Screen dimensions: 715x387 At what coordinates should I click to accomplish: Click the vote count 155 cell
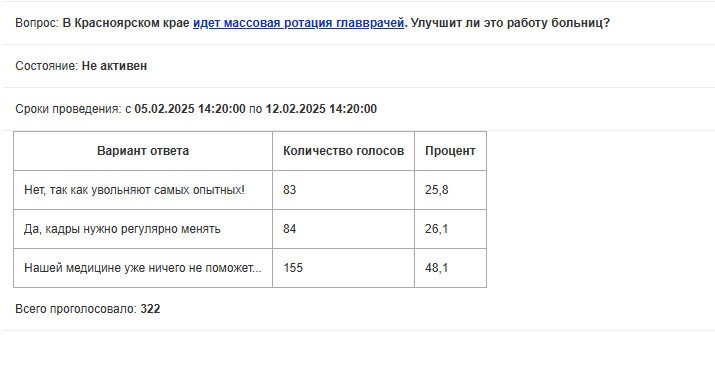coord(343,268)
